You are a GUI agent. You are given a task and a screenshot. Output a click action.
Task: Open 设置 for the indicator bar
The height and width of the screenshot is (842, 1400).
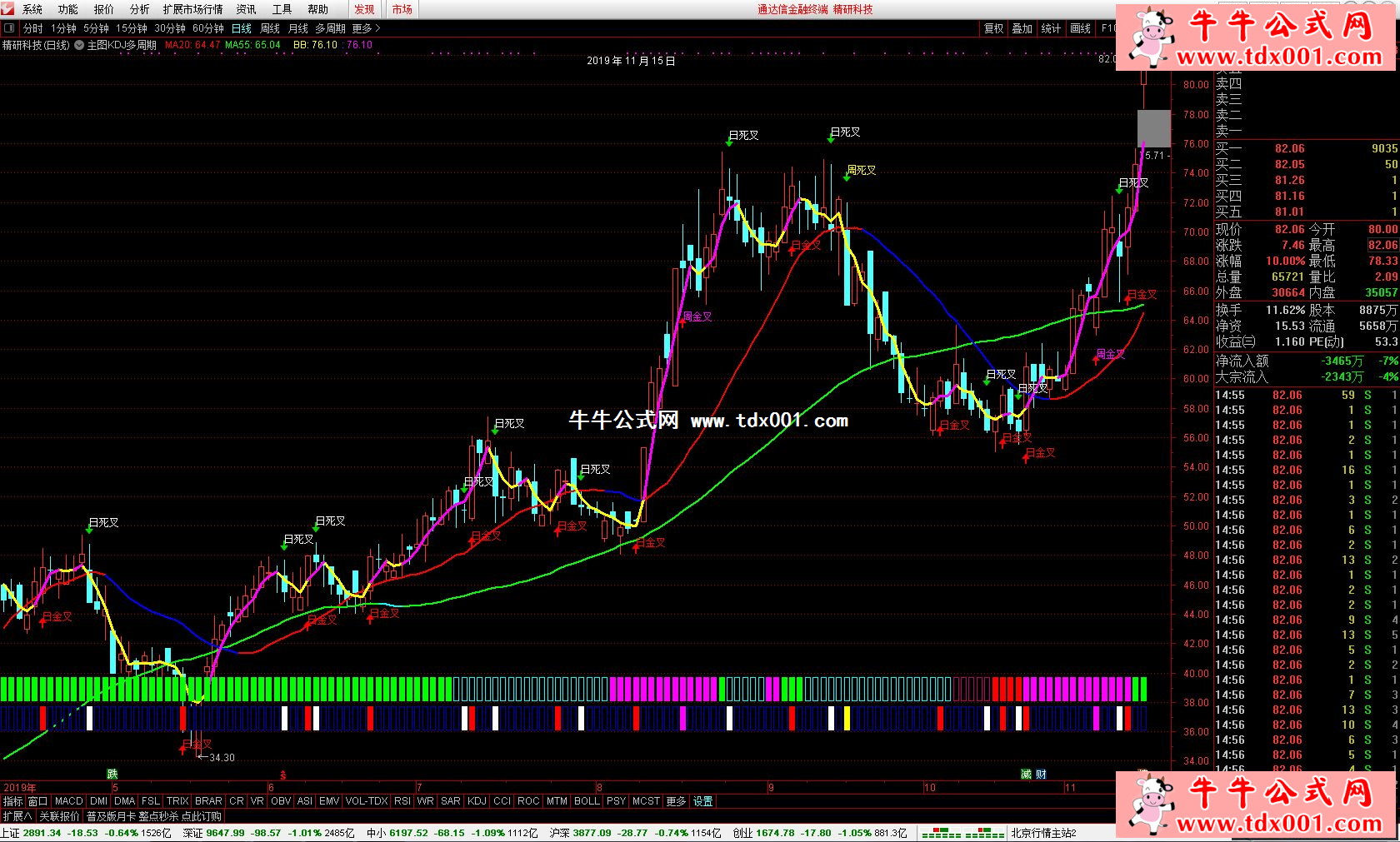pyautogui.click(x=703, y=801)
